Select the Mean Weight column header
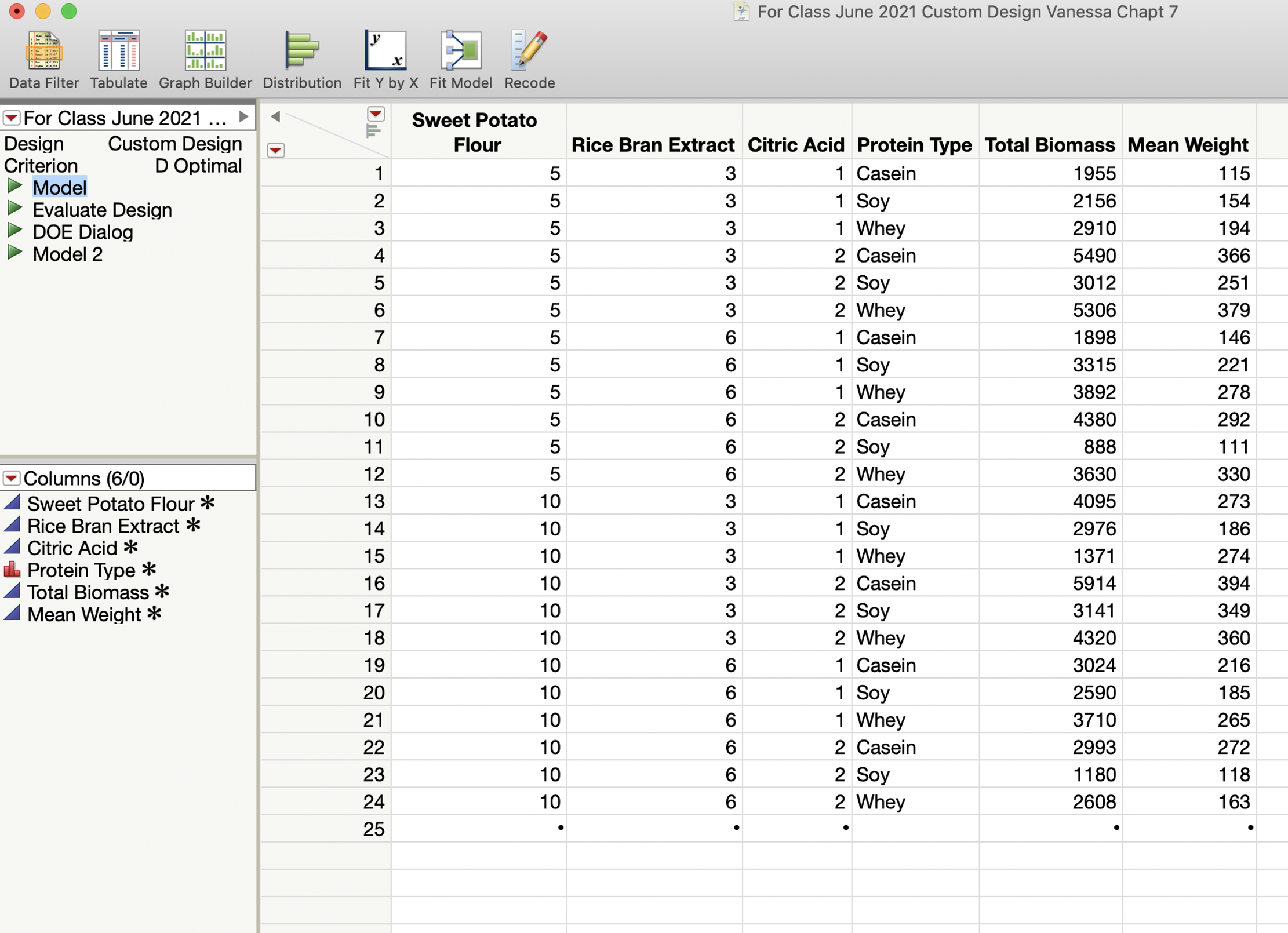Viewport: 1288px width, 933px height. tap(1189, 132)
